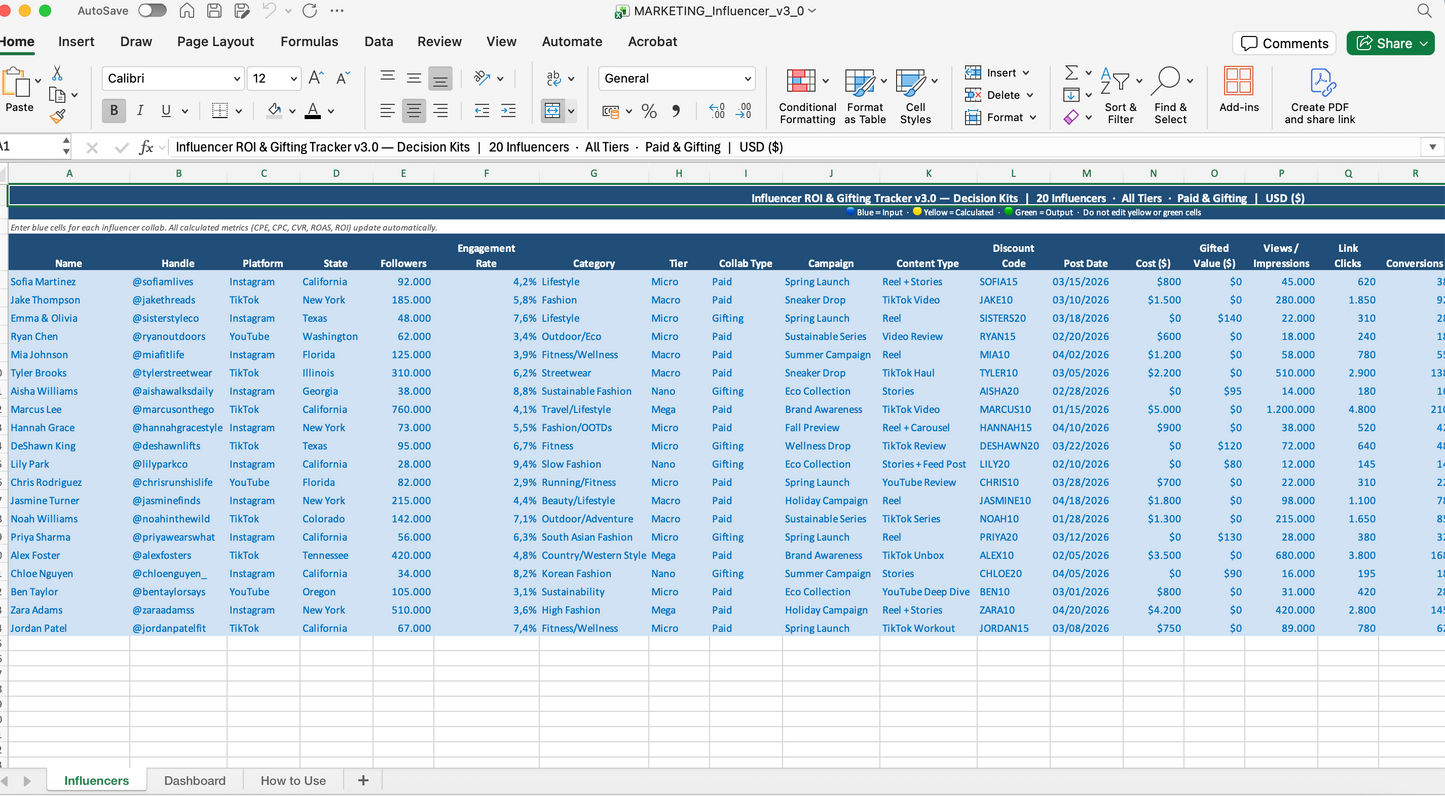Click the Format Painter brush icon
Viewport: 1445px width, 796px height.
57,116
